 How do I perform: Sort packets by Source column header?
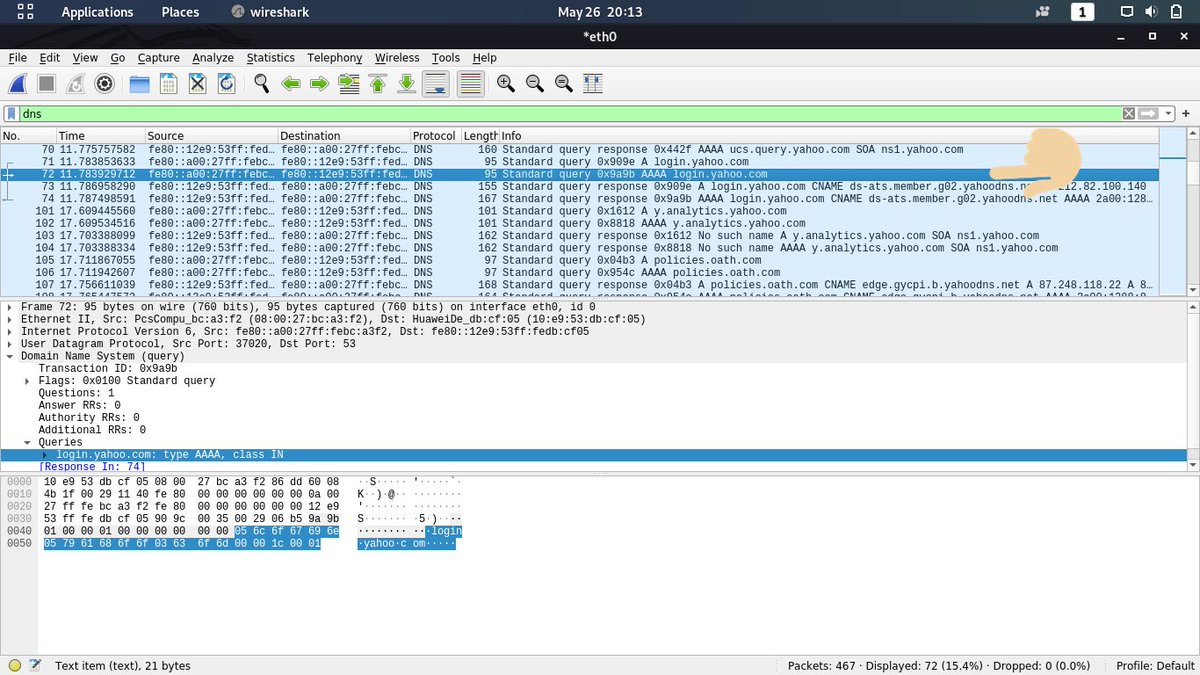211,135
